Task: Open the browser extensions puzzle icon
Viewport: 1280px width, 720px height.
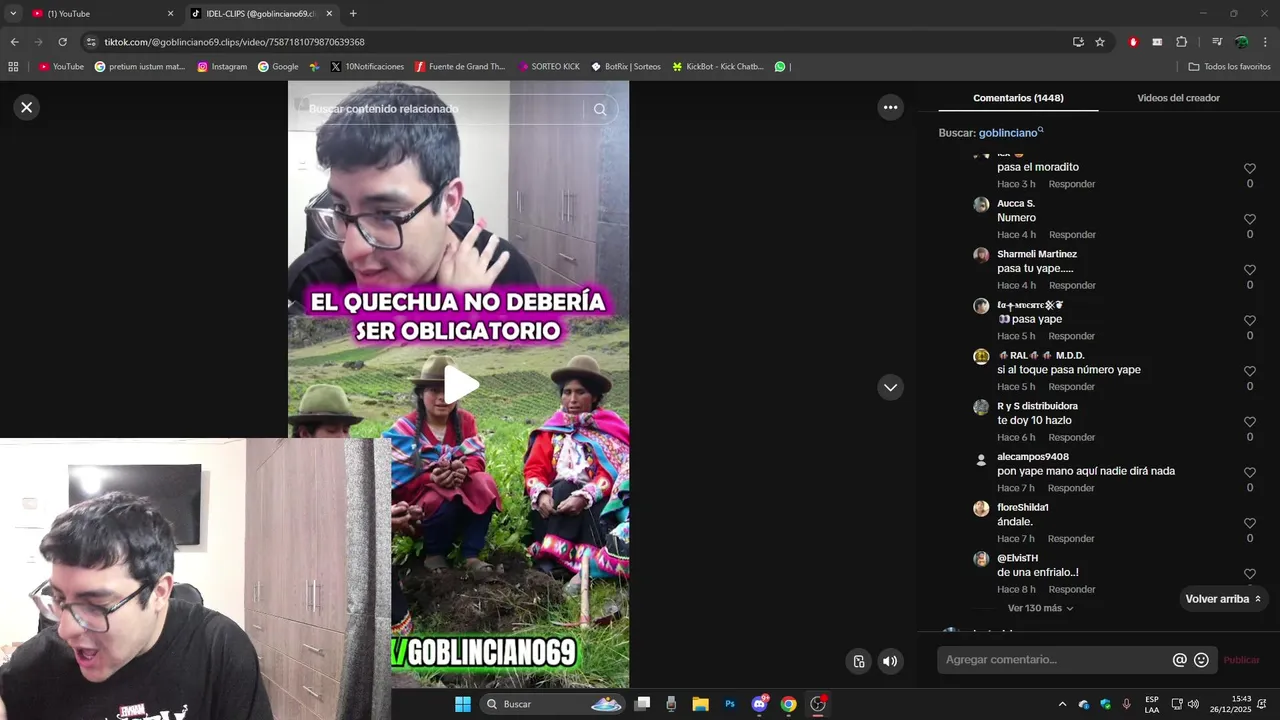Action: tap(1181, 42)
